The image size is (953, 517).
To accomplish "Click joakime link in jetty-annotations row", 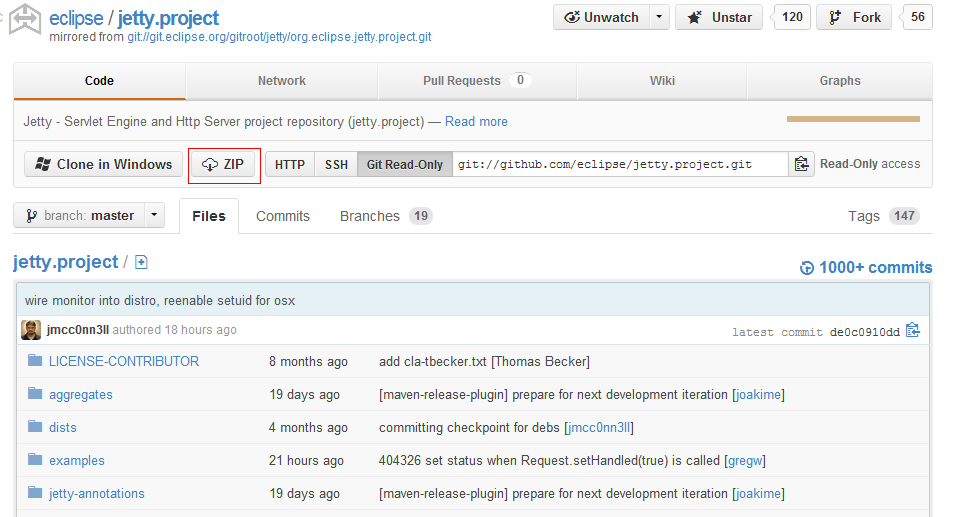I will pyautogui.click(x=758, y=493).
